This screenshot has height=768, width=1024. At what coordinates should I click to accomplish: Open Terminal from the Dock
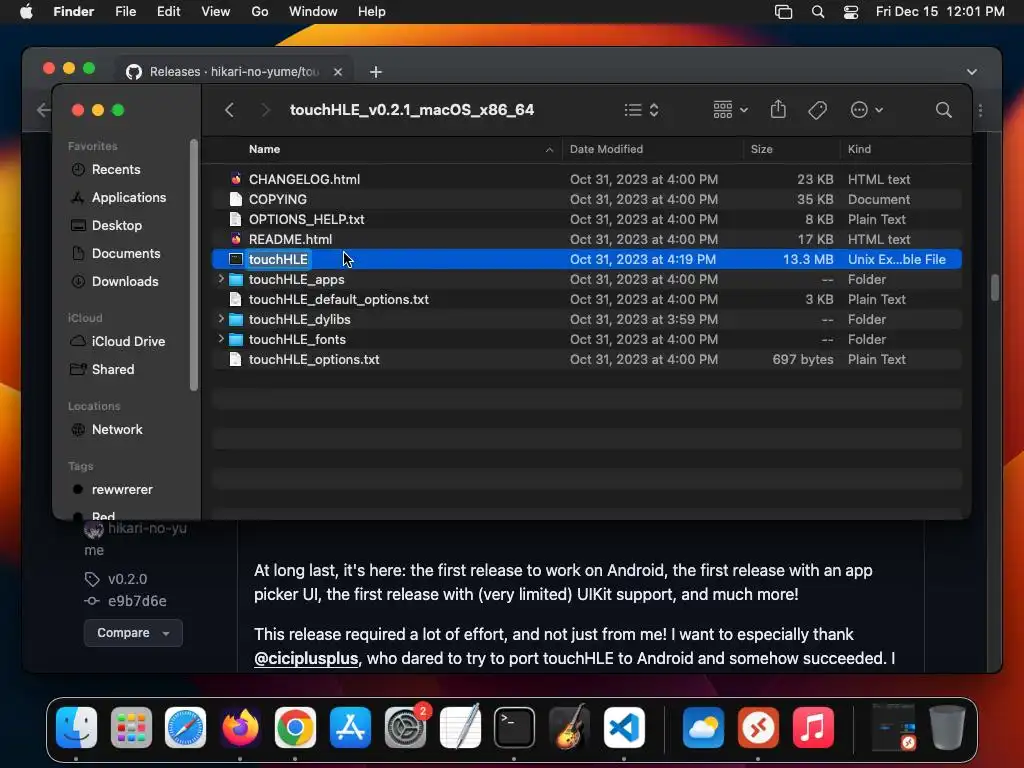click(514, 727)
